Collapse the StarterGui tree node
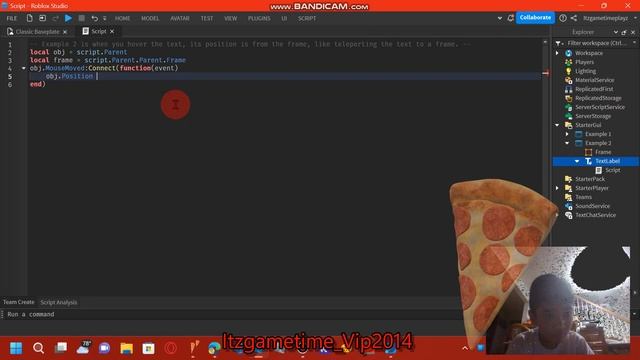The image size is (640, 360). point(558,125)
